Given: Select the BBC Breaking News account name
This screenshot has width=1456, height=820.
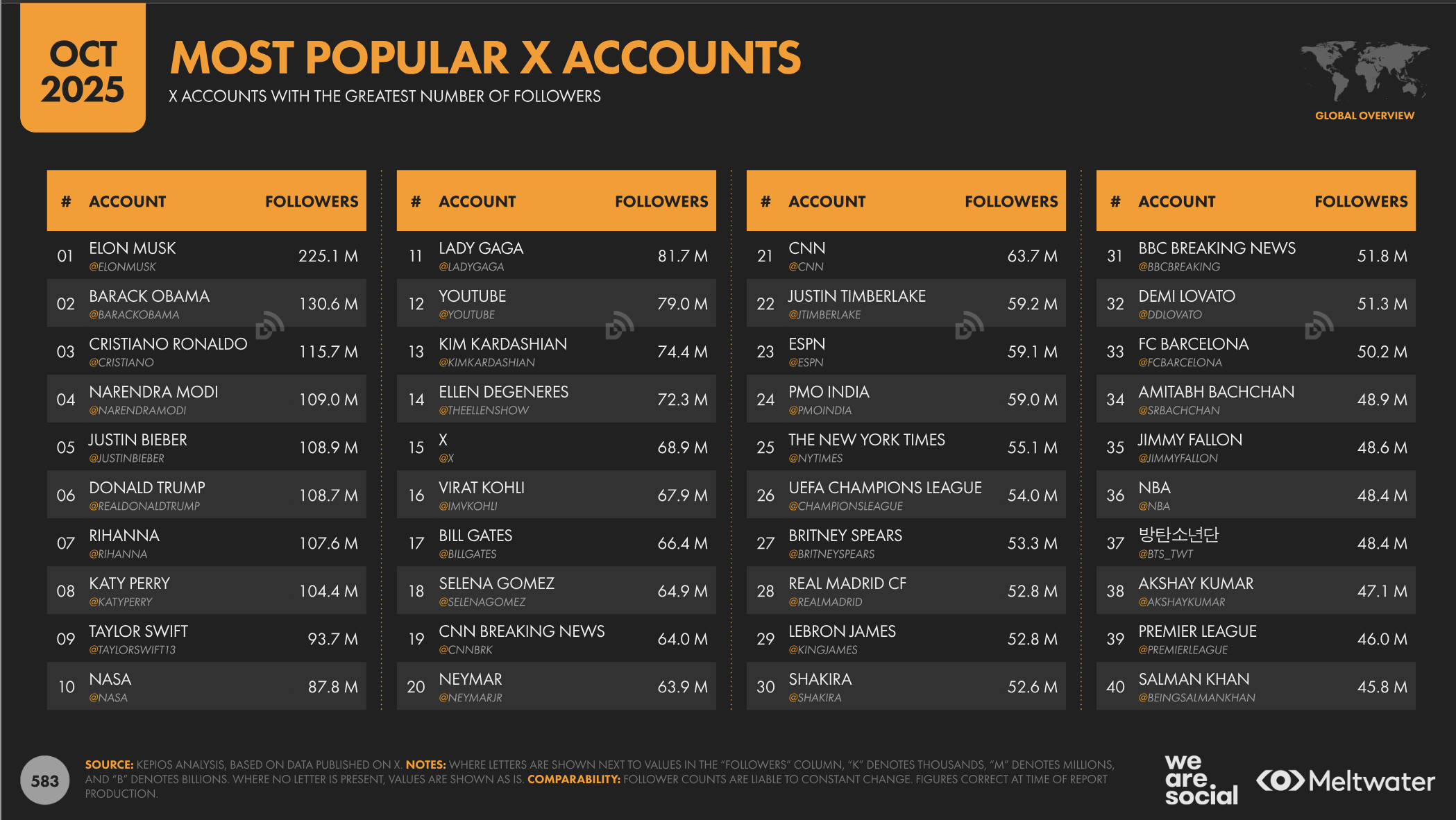Looking at the screenshot, I should [1217, 248].
